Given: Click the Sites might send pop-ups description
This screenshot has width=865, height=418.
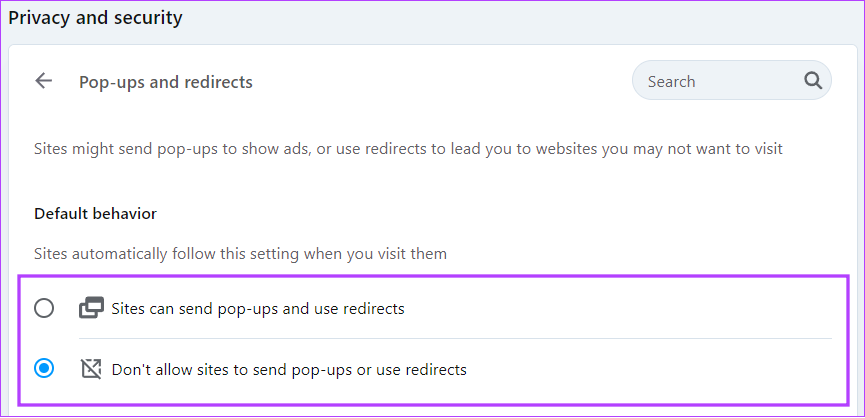Looking at the screenshot, I should point(408,149).
